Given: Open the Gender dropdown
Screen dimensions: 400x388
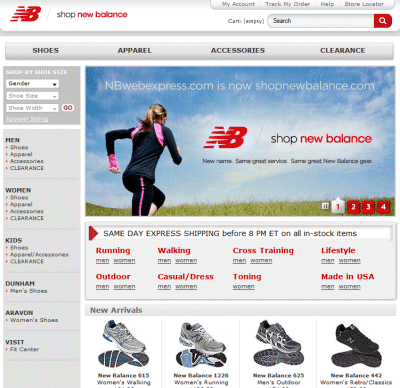Looking at the screenshot, I should [32, 84].
